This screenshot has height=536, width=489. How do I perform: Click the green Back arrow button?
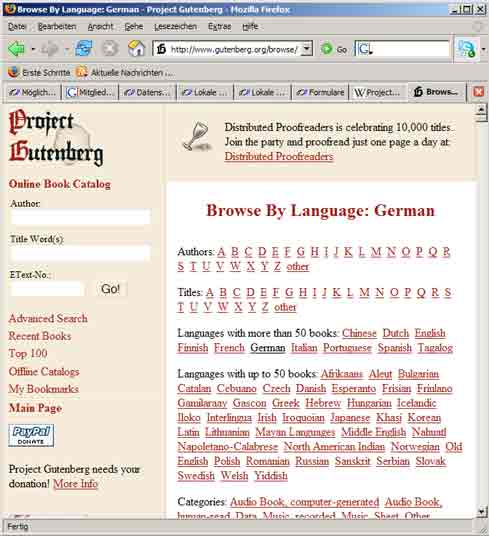pos(16,49)
